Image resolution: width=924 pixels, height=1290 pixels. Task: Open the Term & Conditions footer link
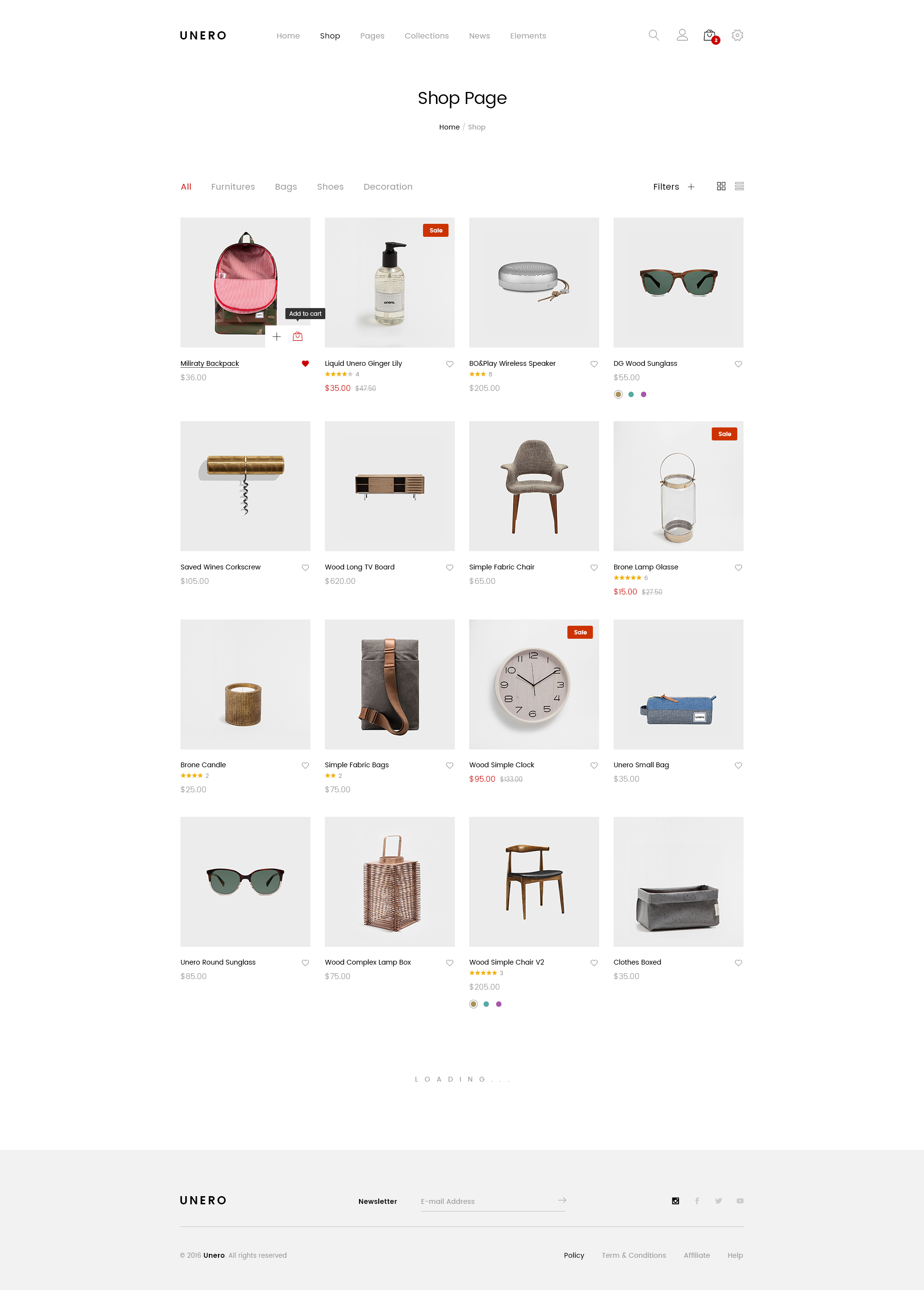point(634,1255)
